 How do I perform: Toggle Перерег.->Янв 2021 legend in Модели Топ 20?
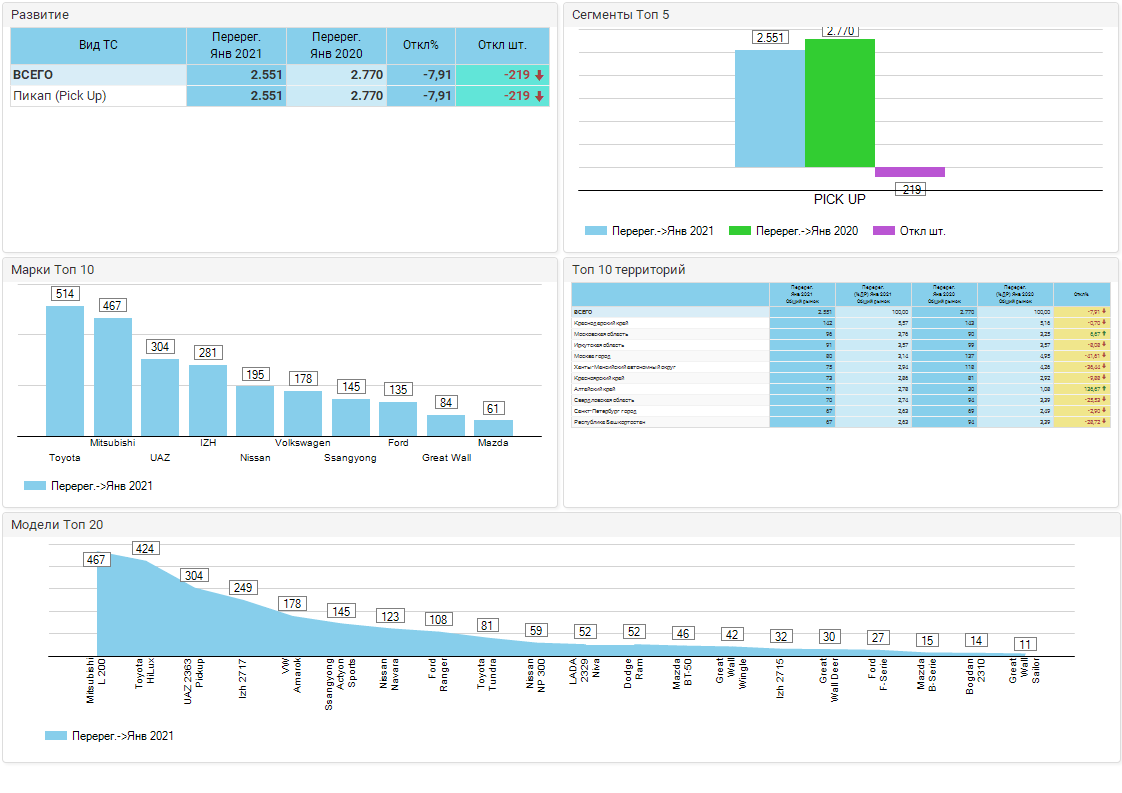[110, 736]
